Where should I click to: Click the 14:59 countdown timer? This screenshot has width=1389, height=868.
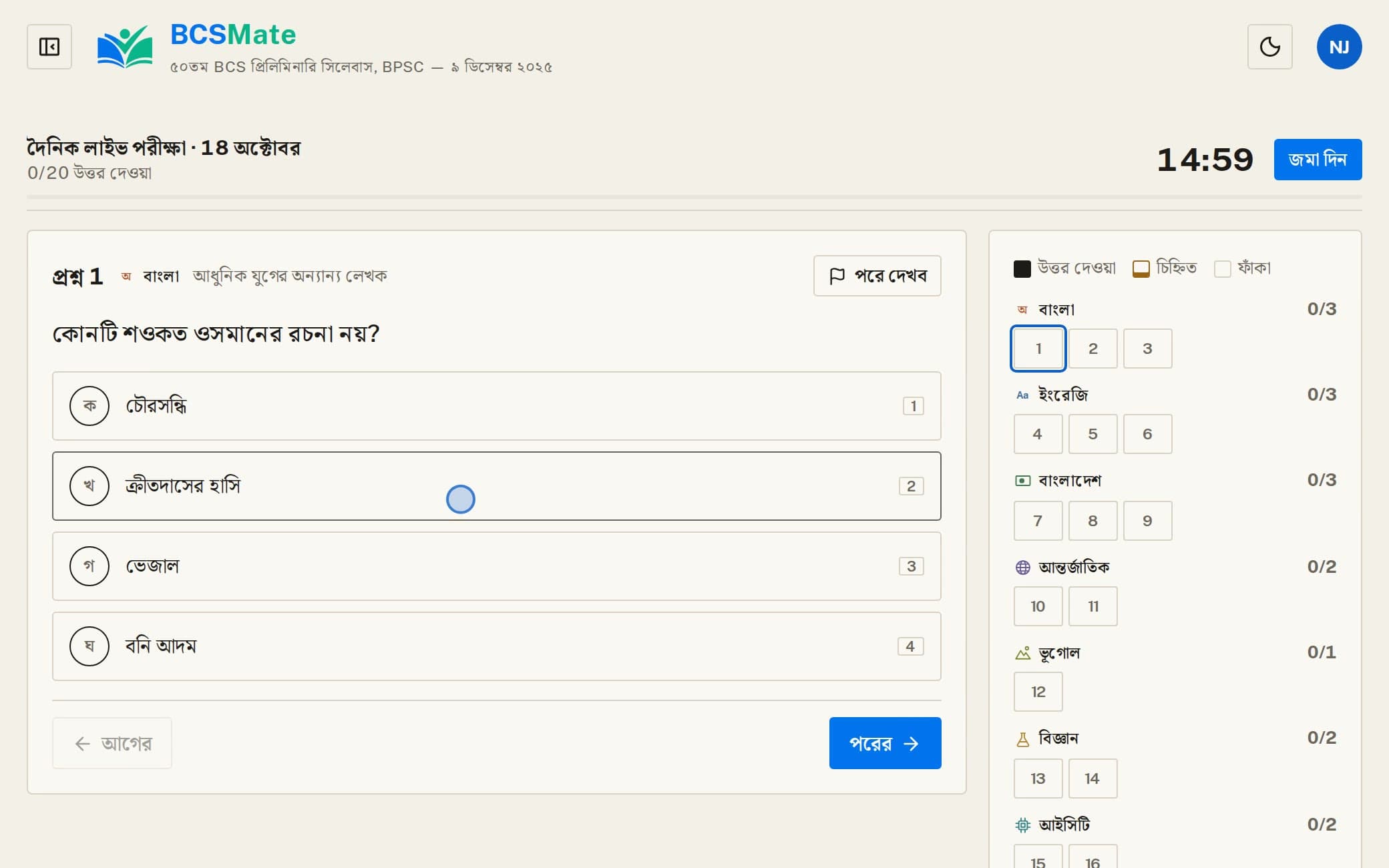point(1205,160)
